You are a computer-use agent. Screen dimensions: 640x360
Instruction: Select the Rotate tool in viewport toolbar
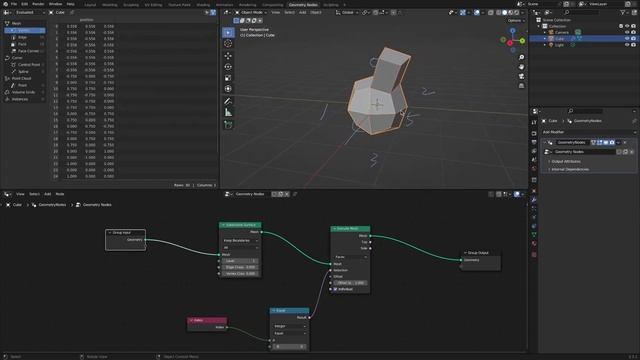(228, 67)
